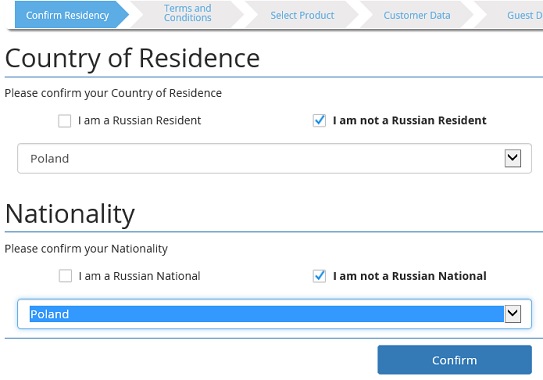
Task: Check the 'I am a Russian Resident' checkbox
Action: point(64,121)
